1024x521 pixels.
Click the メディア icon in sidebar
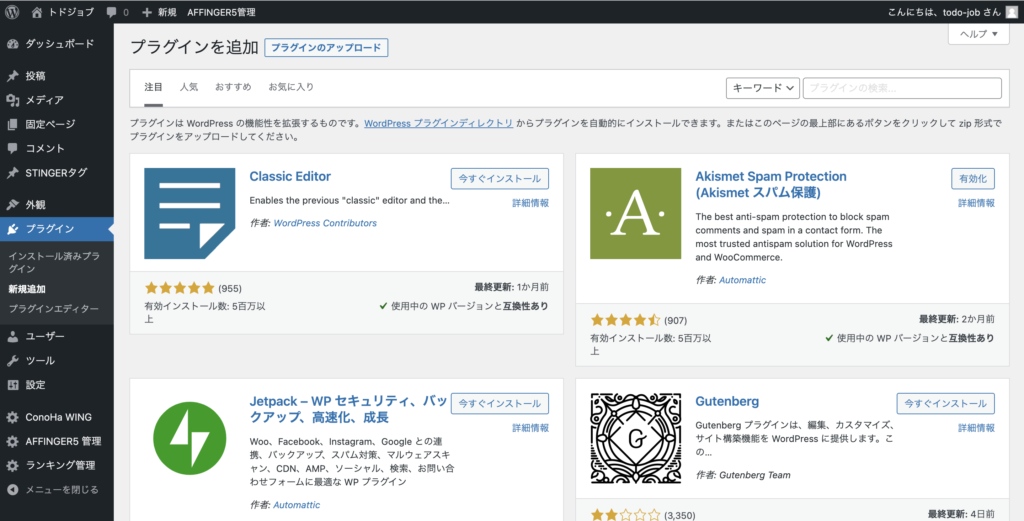click(x=12, y=100)
